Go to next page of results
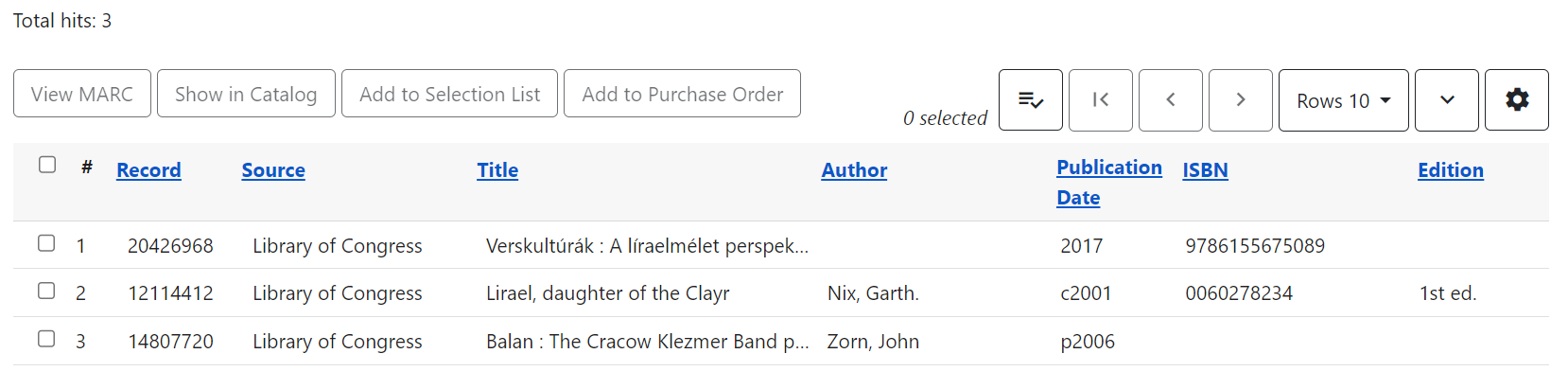The image size is (1568, 389). (1240, 99)
